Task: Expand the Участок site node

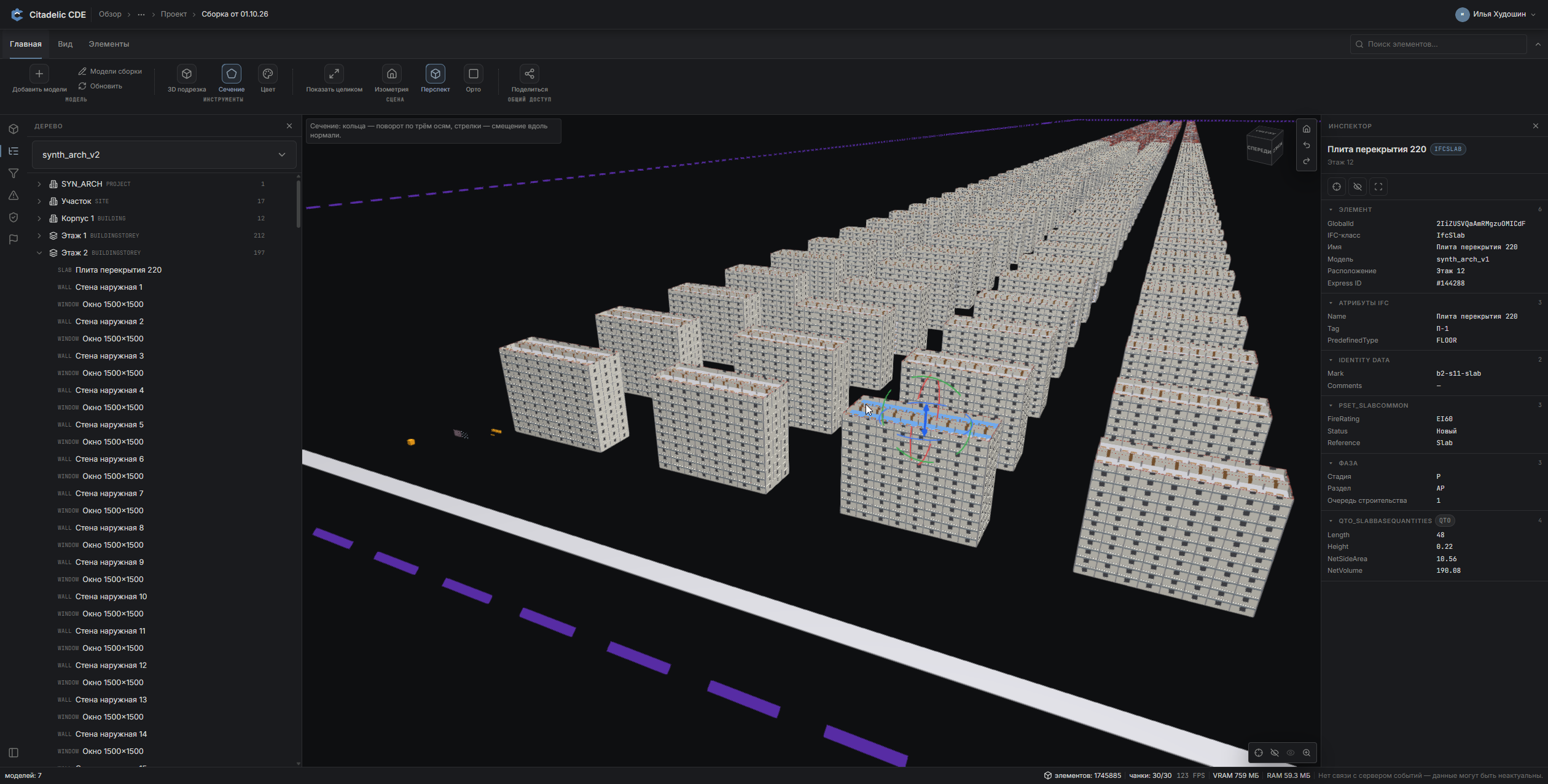Action: [39, 201]
